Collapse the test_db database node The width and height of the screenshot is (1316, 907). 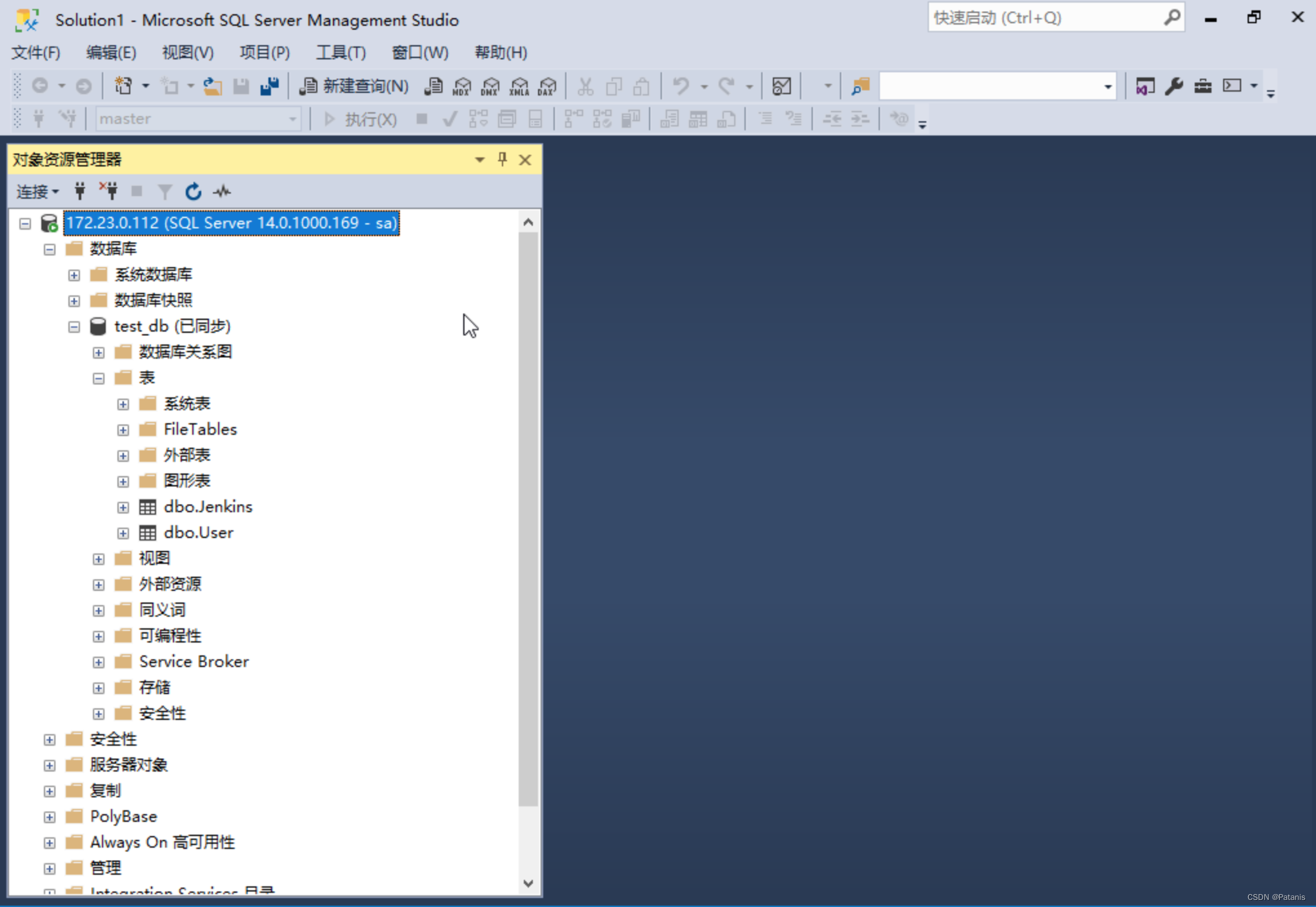point(74,327)
